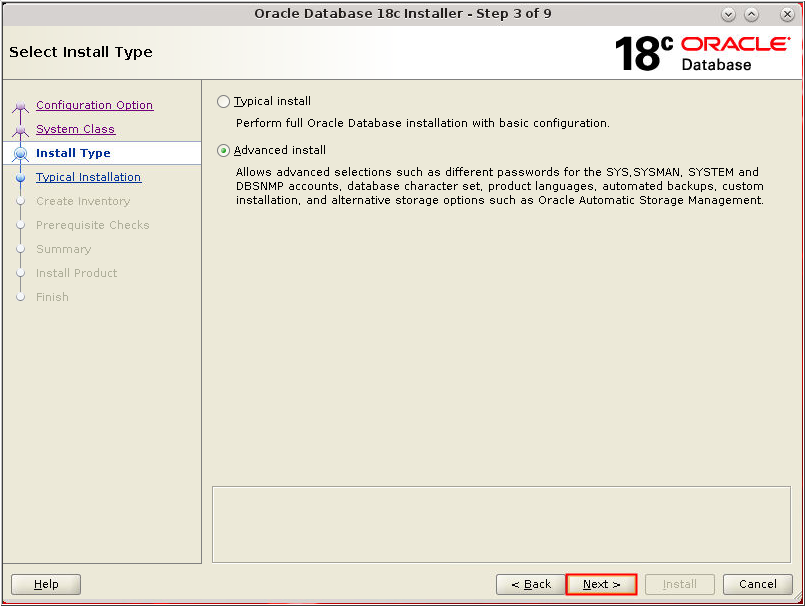Go to the Summary step in sidebar
This screenshot has height=606, width=805.
coord(63,249)
